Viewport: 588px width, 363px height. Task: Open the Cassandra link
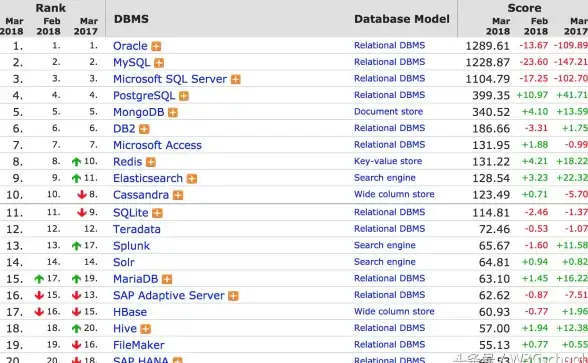click(x=141, y=195)
